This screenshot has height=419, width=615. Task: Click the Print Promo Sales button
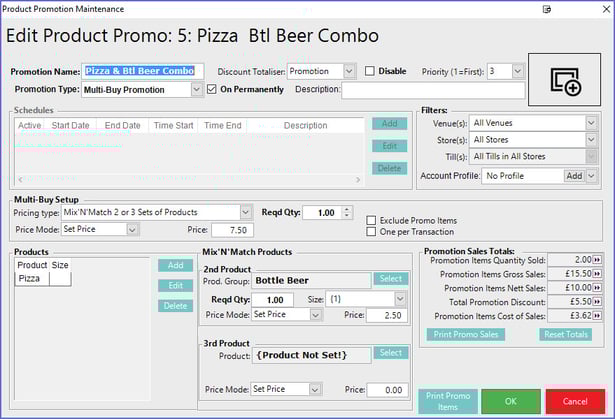(x=469, y=334)
